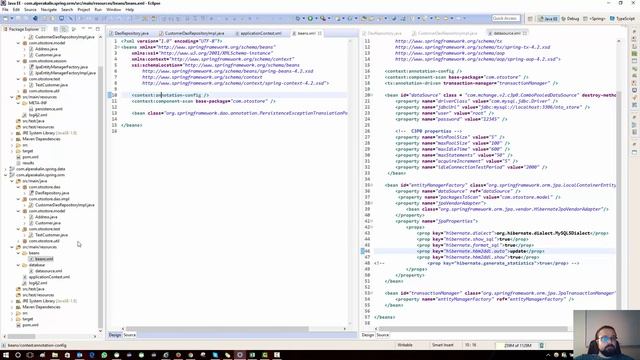Click datasource.xml editor horizontal scrollbar
640x360 pixels.
(x=473, y=329)
